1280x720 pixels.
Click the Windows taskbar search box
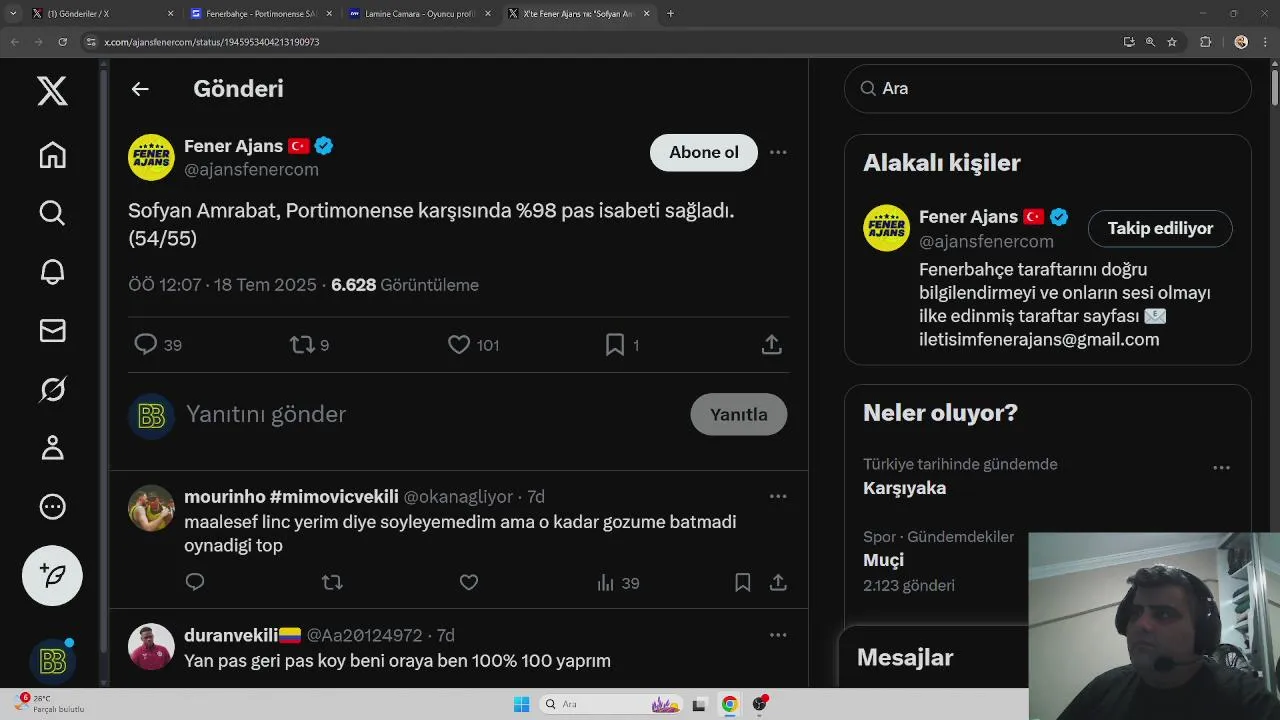(612, 704)
